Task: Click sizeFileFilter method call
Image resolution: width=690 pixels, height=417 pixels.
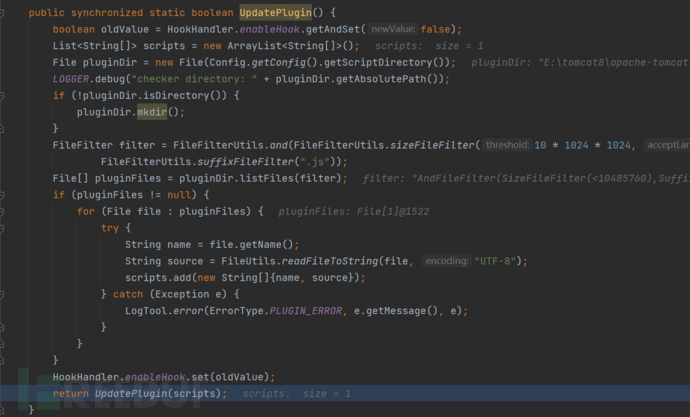Action: pos(432,145)
